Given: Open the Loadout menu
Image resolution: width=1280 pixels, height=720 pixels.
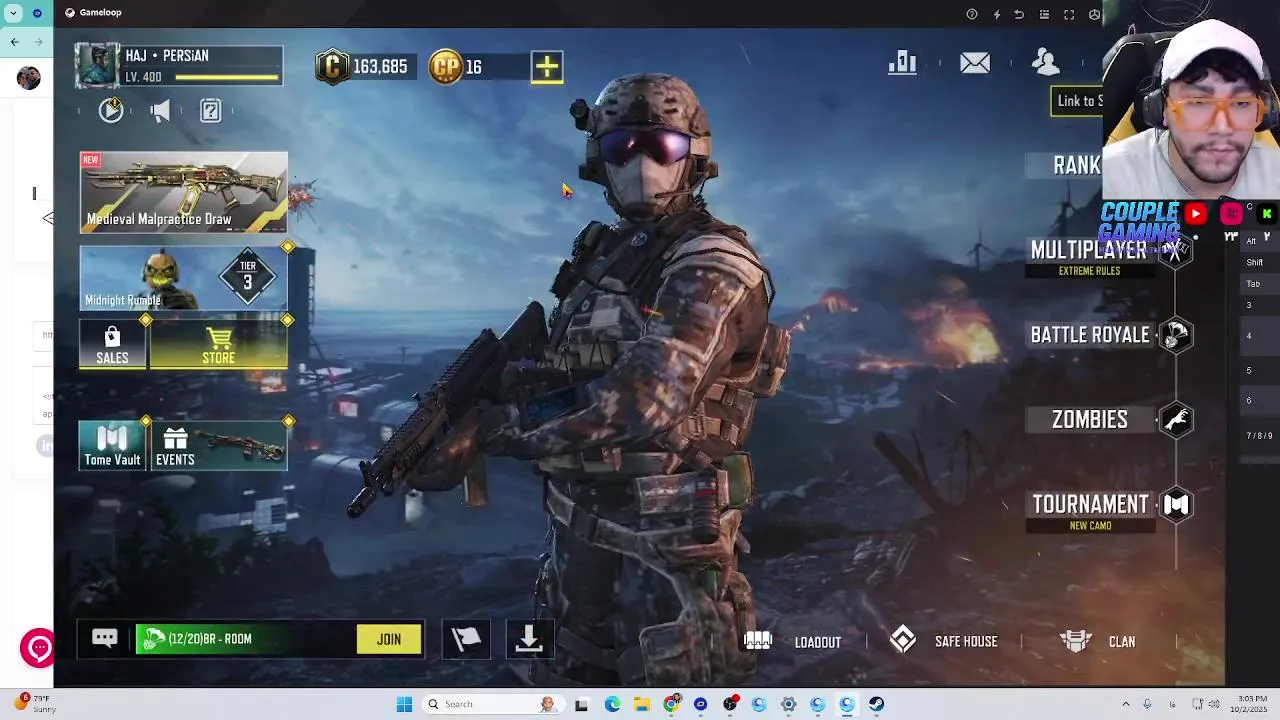Looking at the screenshot, I should pyautogui.click(x=817, y=642).
